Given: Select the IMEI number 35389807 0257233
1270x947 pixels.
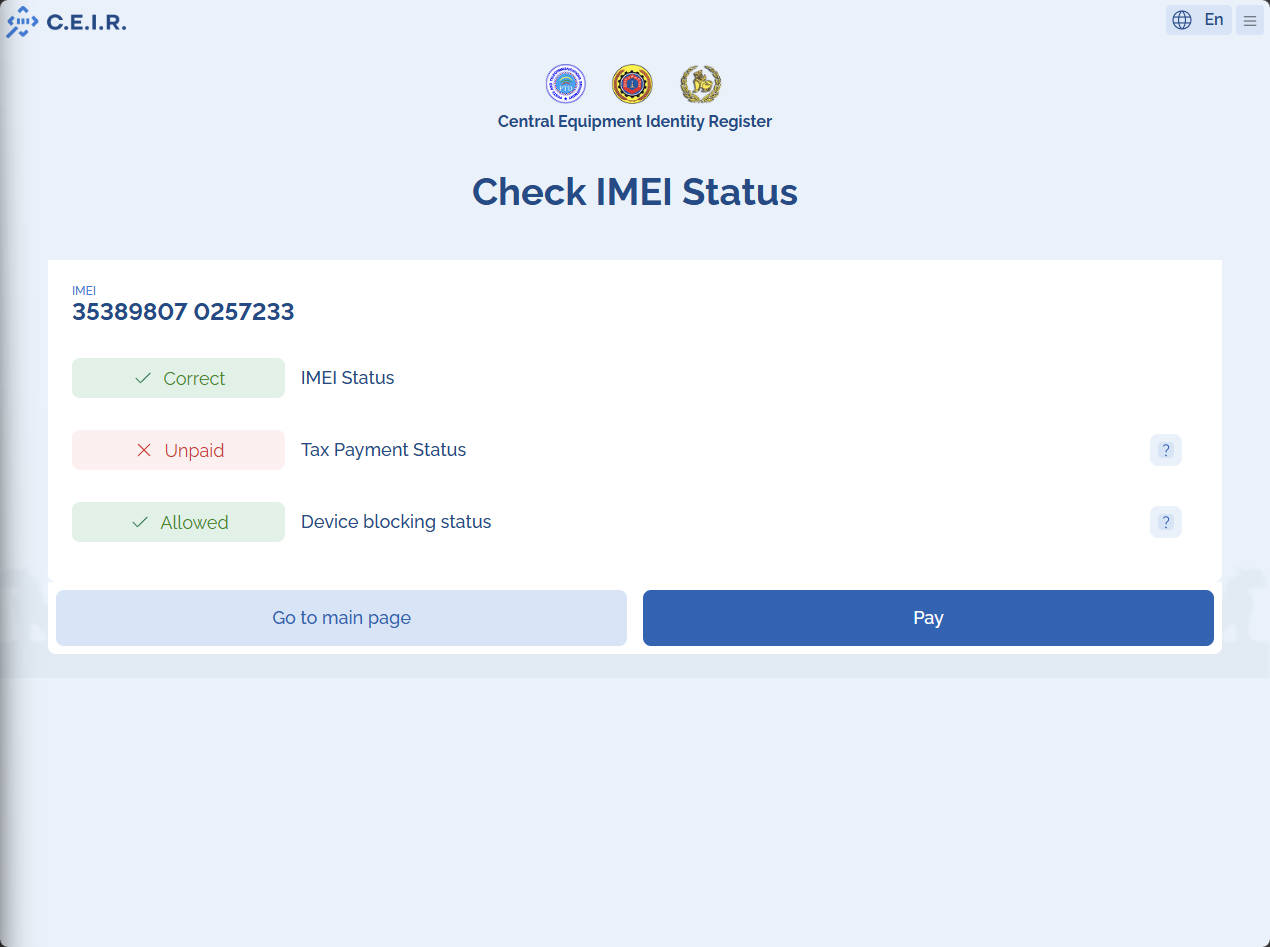Looking at the screenshot, I should (183, 312).
